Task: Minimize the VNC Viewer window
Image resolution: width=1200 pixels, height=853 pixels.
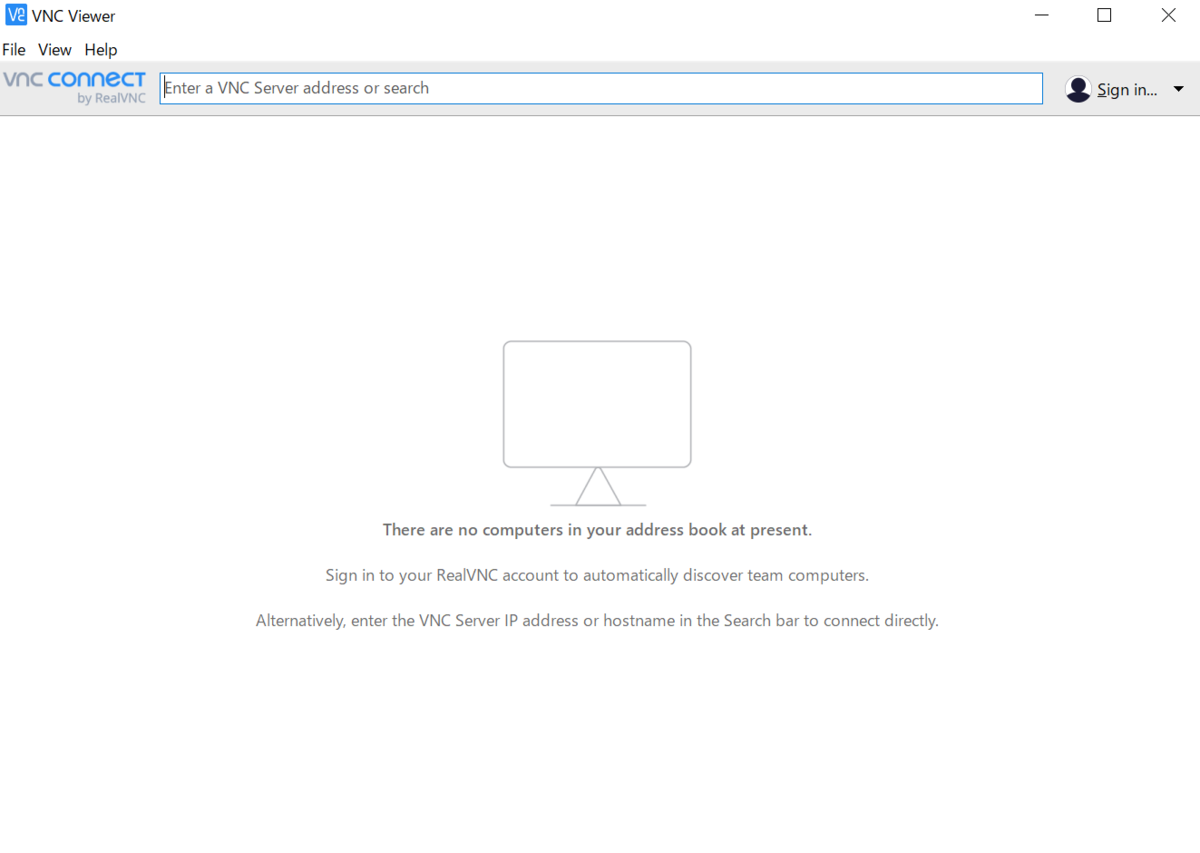Action: (x=1042, y=15)
